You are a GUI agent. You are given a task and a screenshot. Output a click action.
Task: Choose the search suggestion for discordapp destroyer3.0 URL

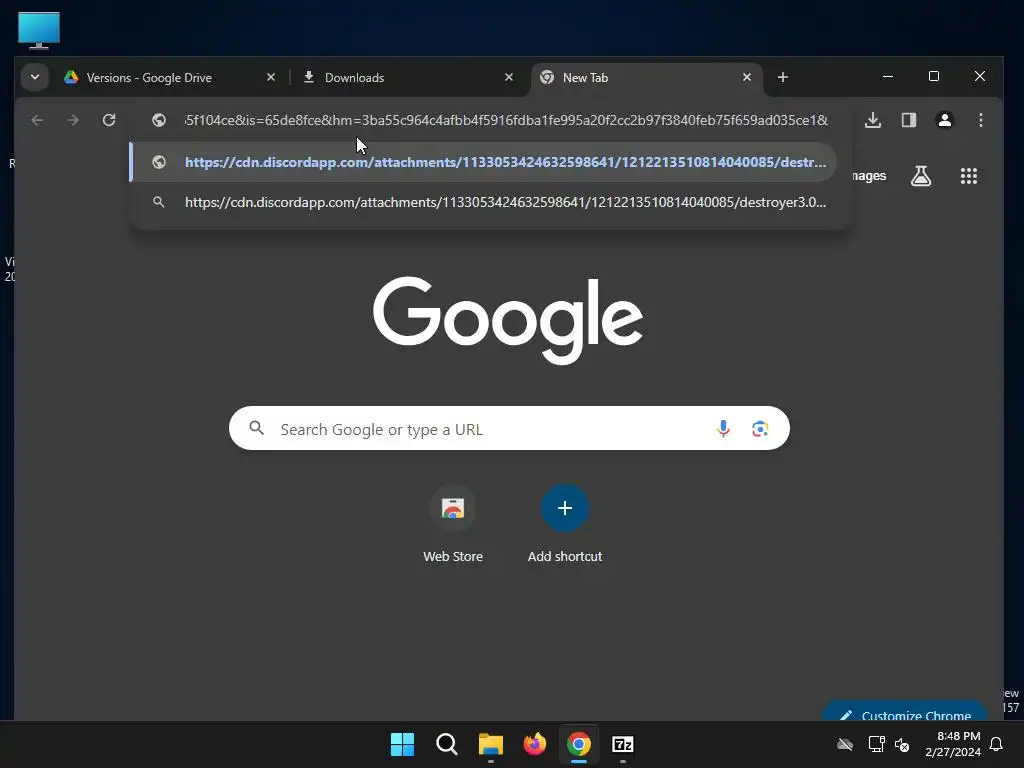483,202
